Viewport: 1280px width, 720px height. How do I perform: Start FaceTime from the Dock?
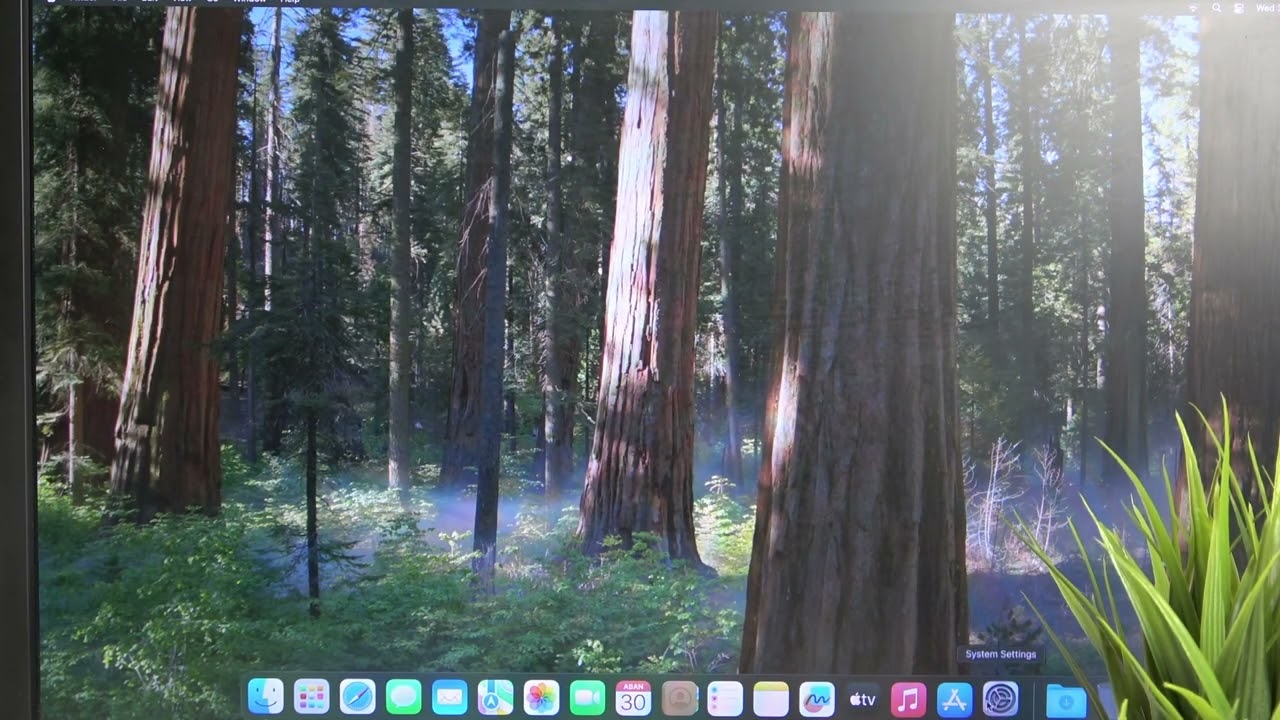(587, 697)
